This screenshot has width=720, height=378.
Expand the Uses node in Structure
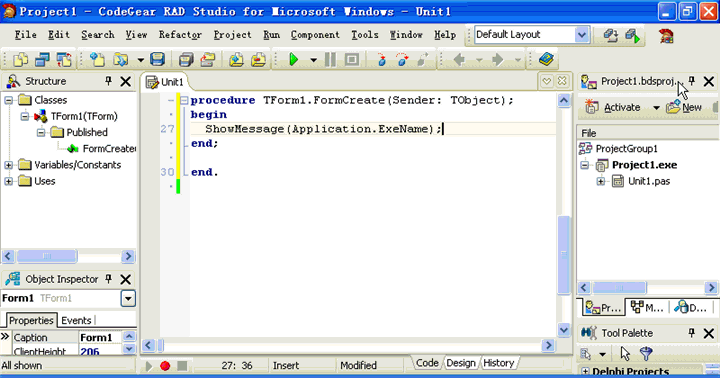(x=8, y=181)
